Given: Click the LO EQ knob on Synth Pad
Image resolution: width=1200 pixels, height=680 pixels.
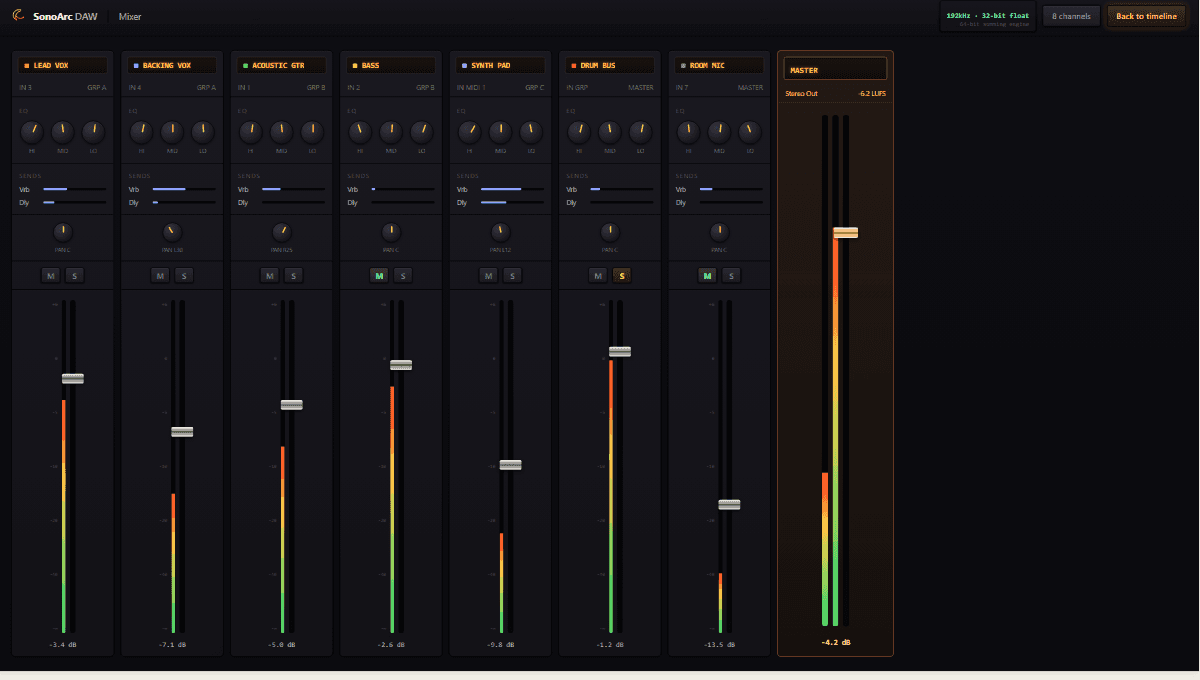Looking at the screenshot, I should (531, 131).
